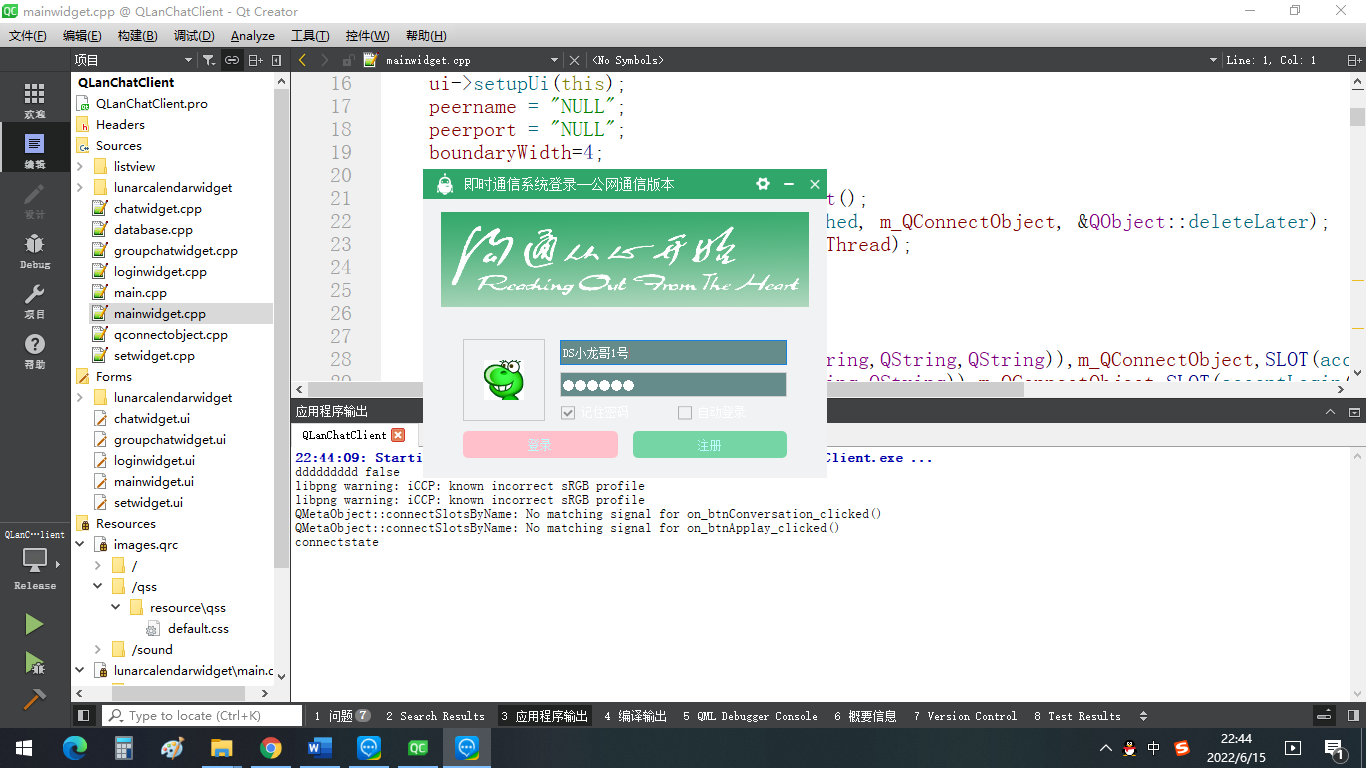Switch to Debug mode in the sidebar
Viewport: 1366px width, 768px height.
click(35, 250)
